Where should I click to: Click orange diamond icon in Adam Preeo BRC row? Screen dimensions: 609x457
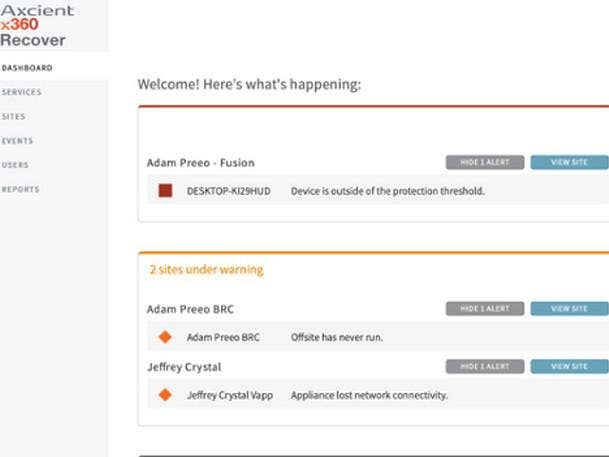pyautogui.click(x=165, y=337)
